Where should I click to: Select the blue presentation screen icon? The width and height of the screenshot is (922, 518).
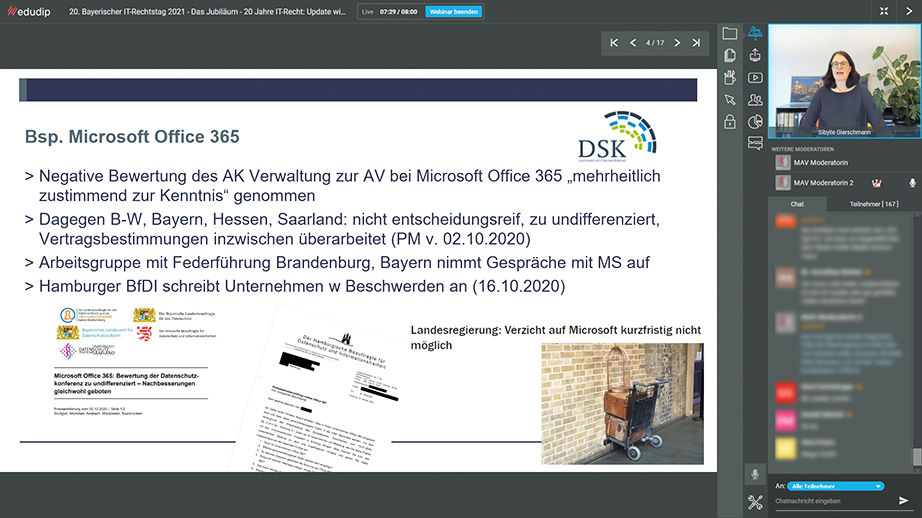click(755, 33)
